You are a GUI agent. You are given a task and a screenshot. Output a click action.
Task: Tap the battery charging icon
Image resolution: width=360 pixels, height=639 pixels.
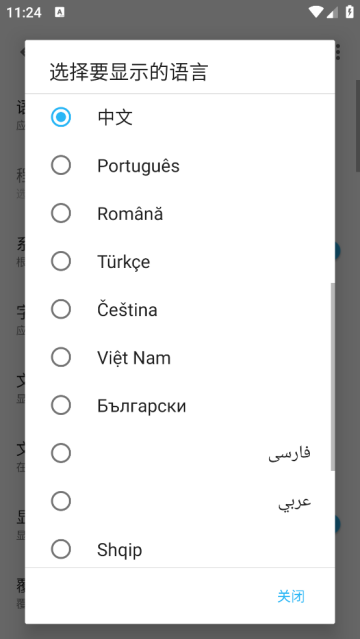click(349, 12)
